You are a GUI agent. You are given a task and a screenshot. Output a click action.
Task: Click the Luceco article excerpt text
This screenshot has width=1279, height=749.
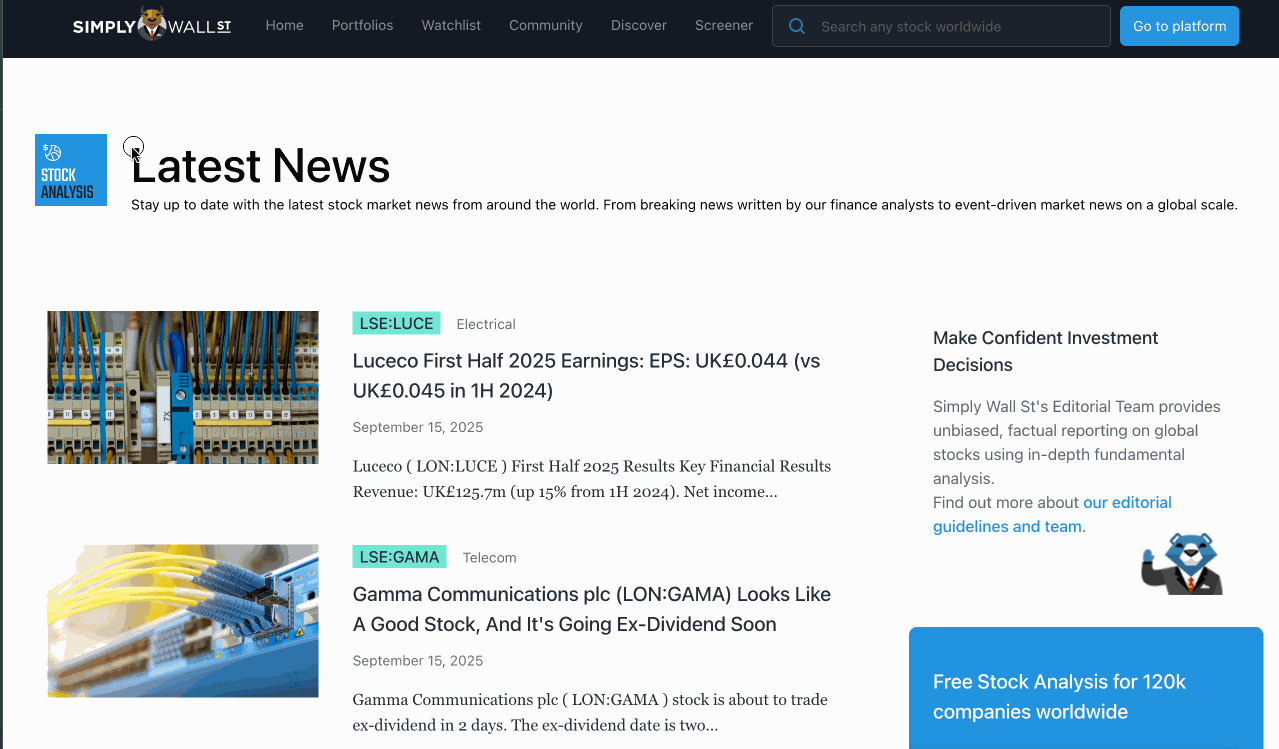[592, 479]
